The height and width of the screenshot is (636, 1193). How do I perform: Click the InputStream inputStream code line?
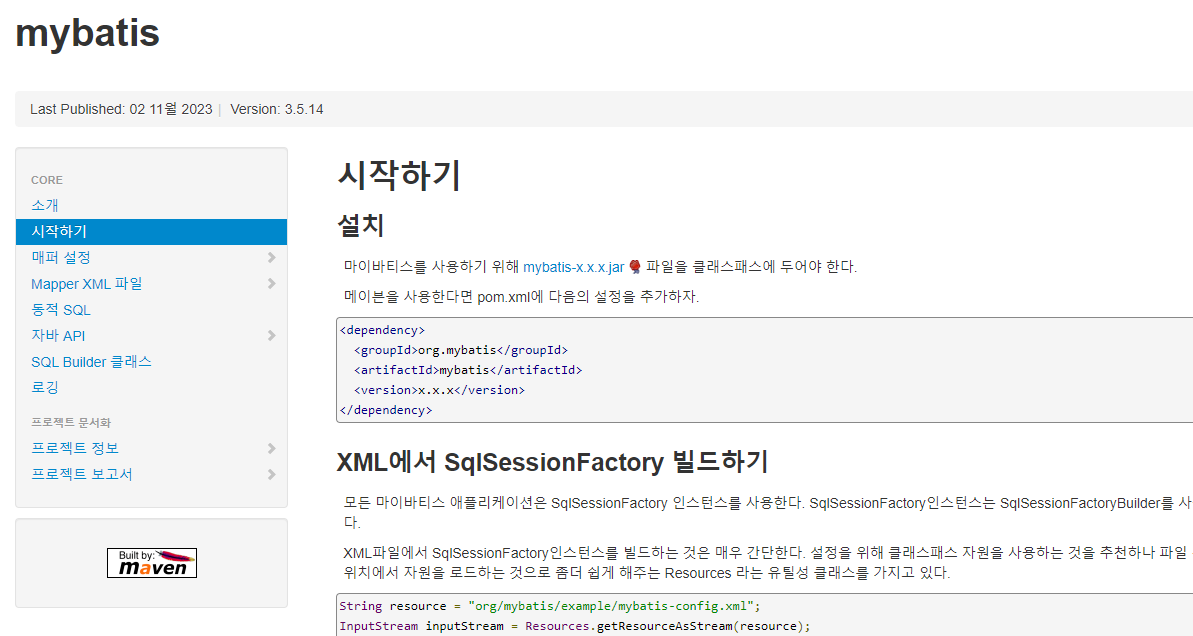[575, 626]
